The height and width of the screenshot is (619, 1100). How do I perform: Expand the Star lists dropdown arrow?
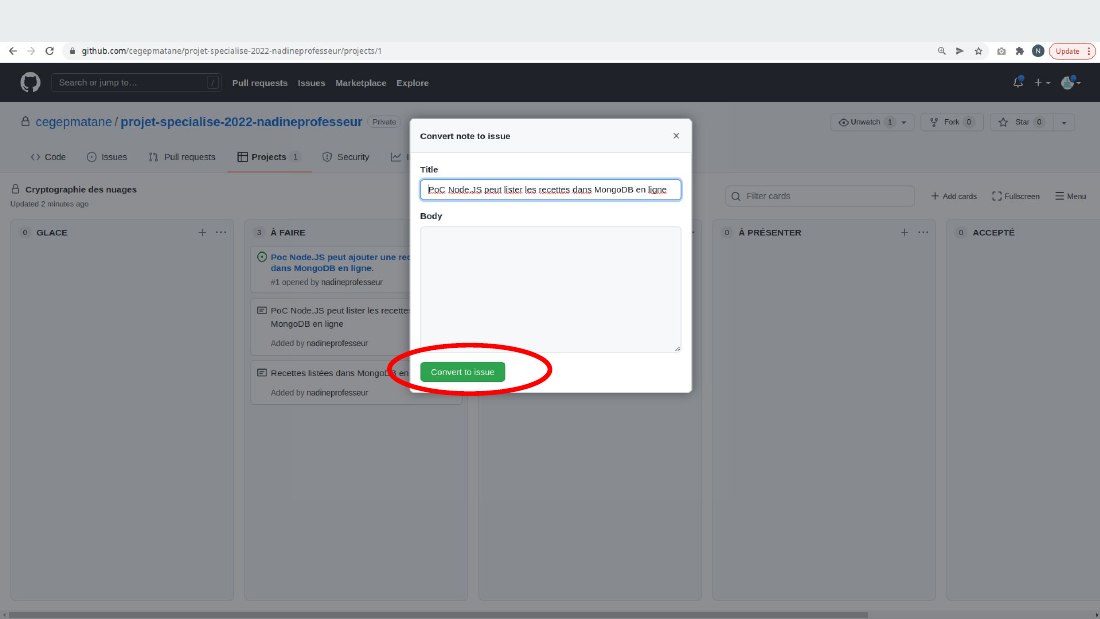point(1064,122)
